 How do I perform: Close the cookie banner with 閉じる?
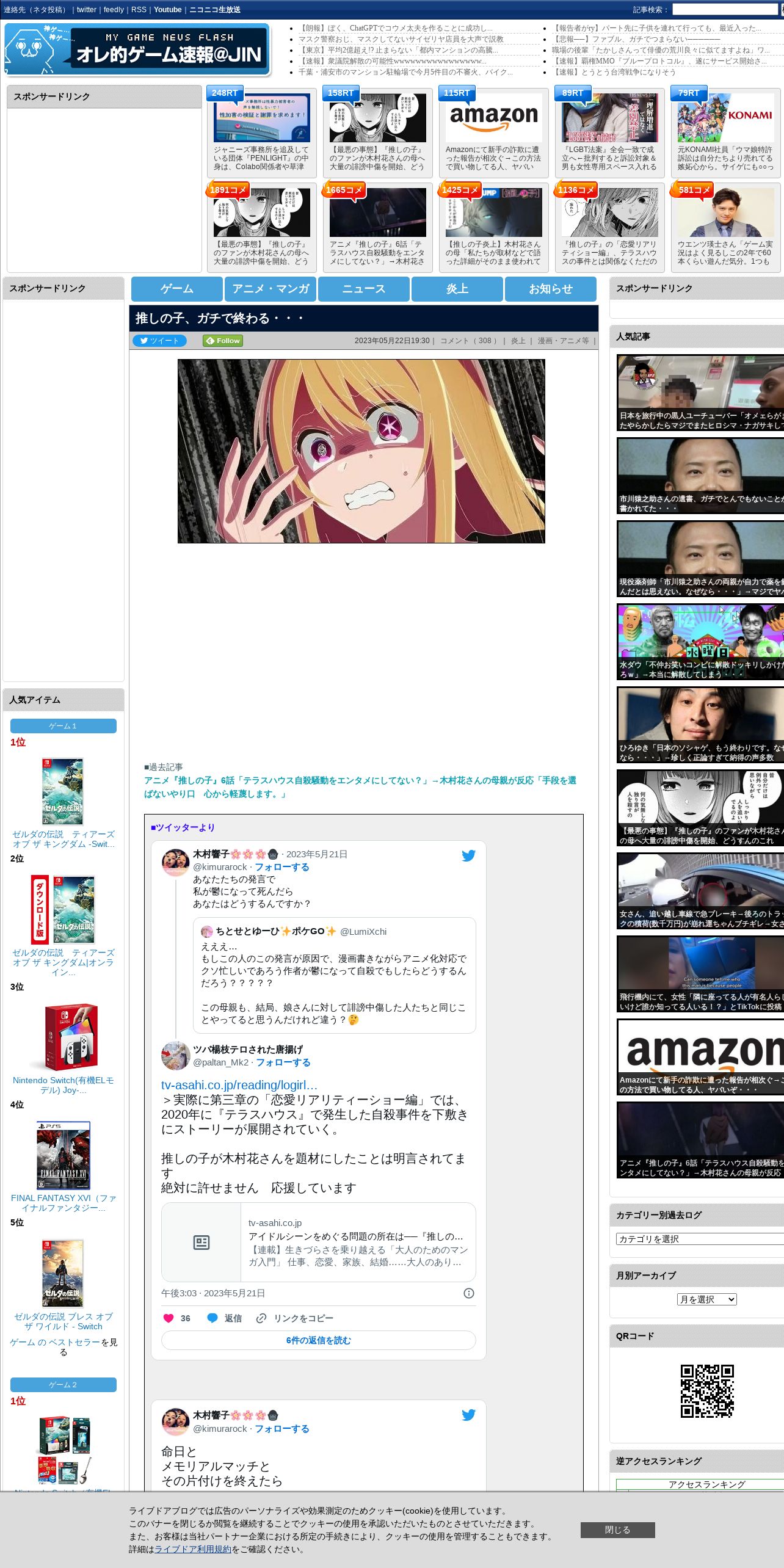coord(617,1530)
